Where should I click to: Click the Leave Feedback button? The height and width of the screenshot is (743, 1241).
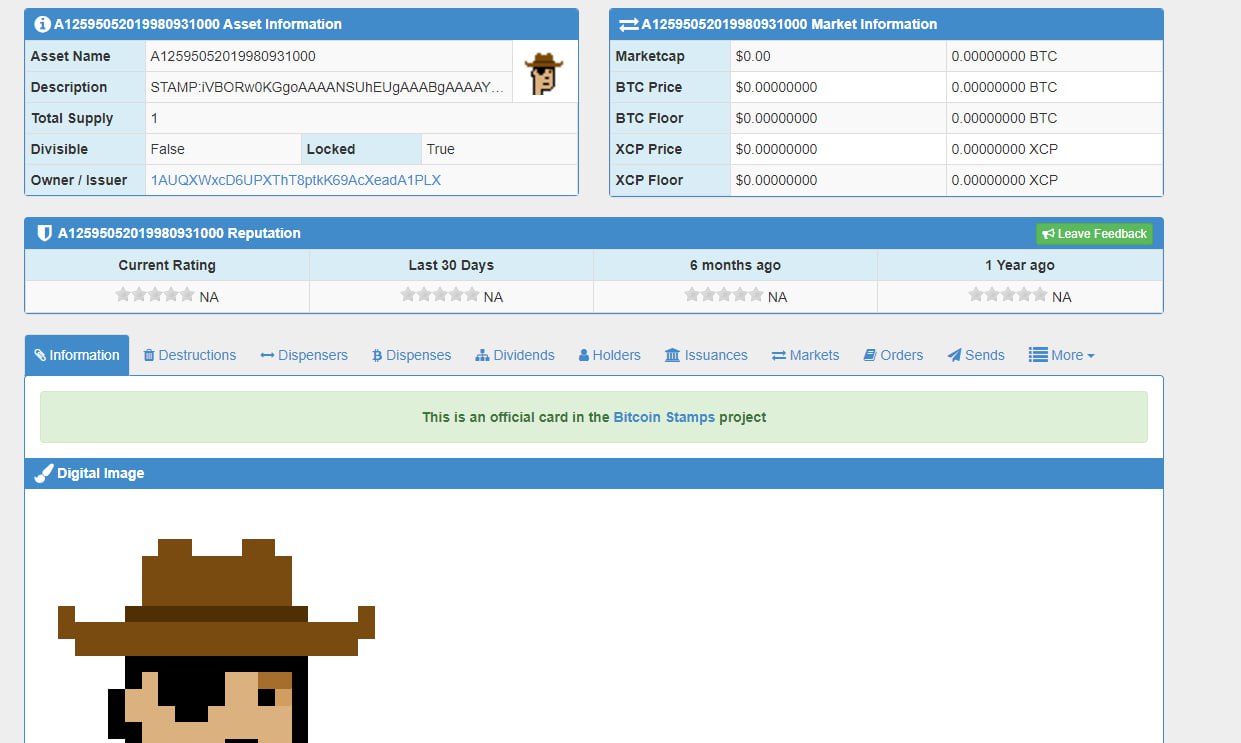[1094, 234]
